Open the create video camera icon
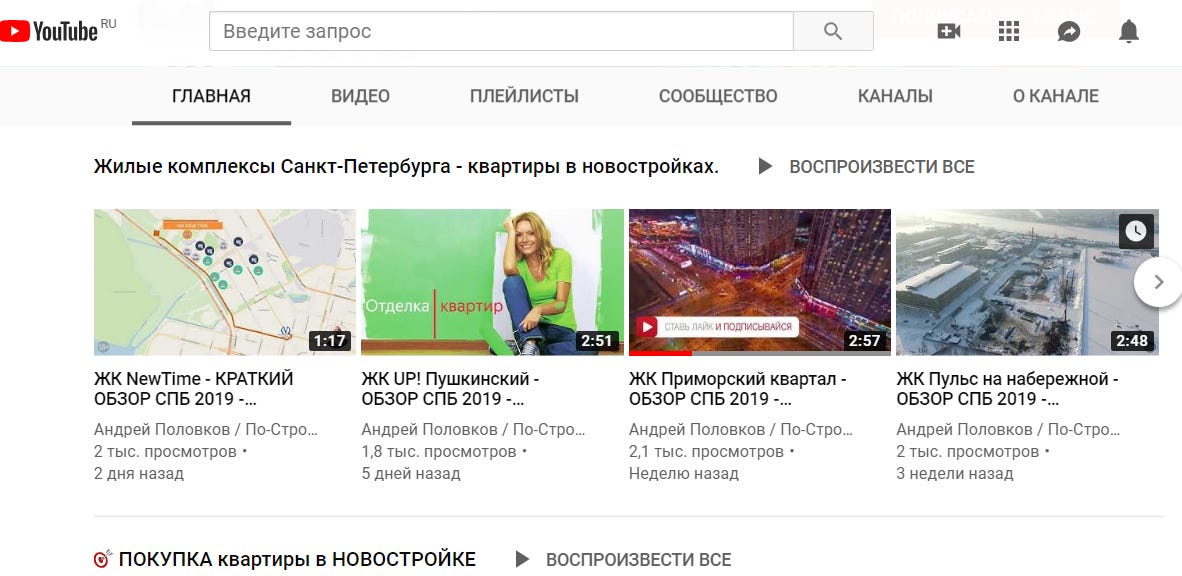The width and height of the screenshot is (1182, 576). pos(948,31)
